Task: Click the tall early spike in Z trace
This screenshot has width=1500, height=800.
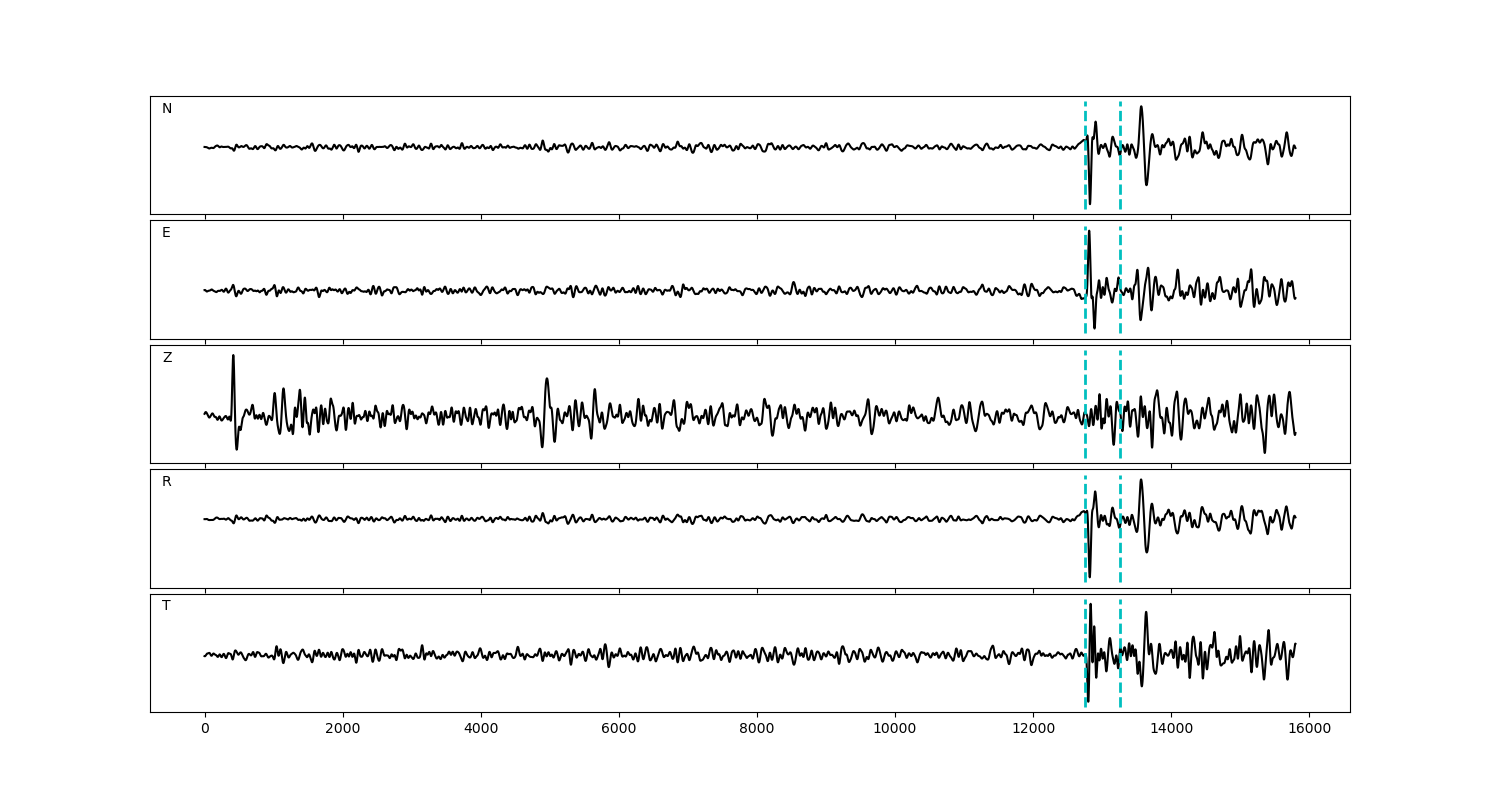Action: (233, 360)
